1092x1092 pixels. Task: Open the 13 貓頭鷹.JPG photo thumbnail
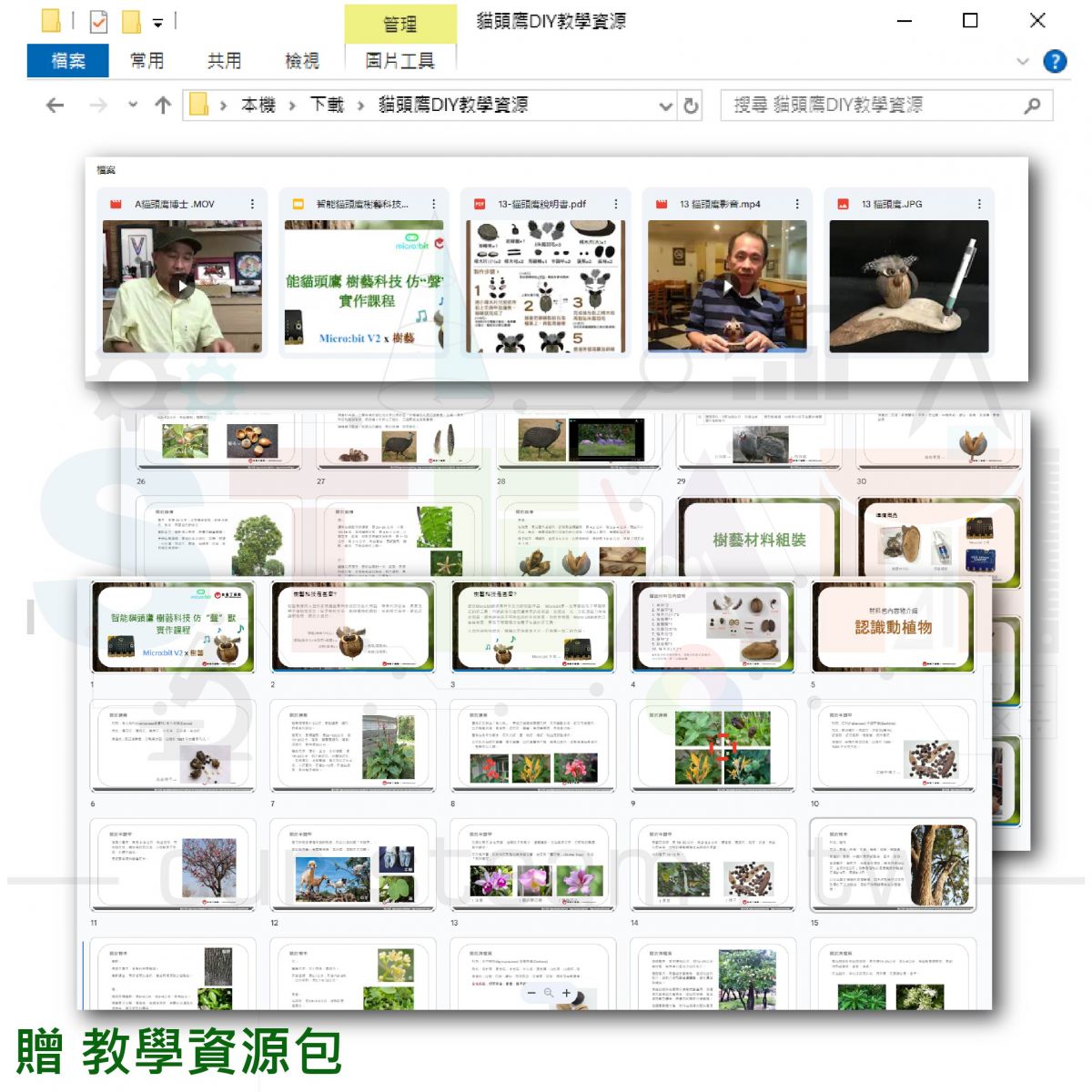click(909, 287)
